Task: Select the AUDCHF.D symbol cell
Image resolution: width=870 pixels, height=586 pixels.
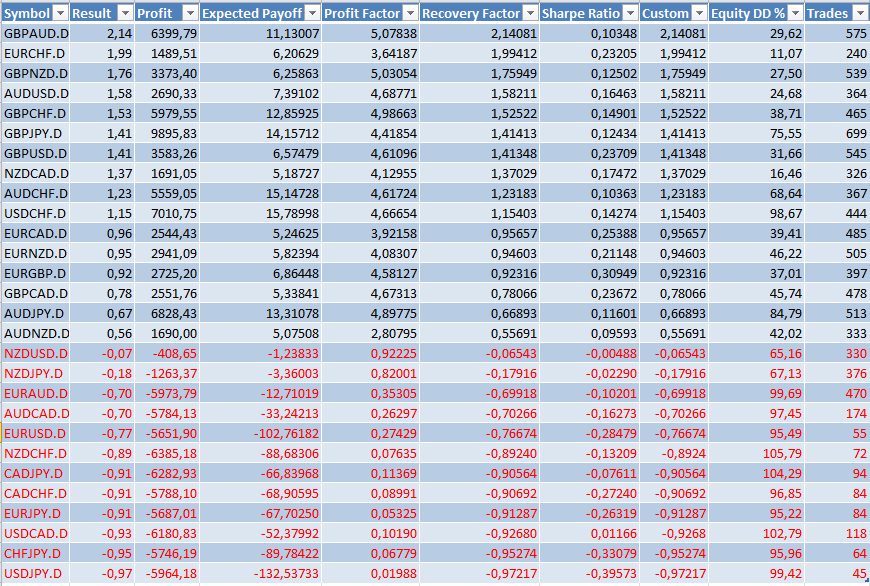Action: tap(35, 193)
